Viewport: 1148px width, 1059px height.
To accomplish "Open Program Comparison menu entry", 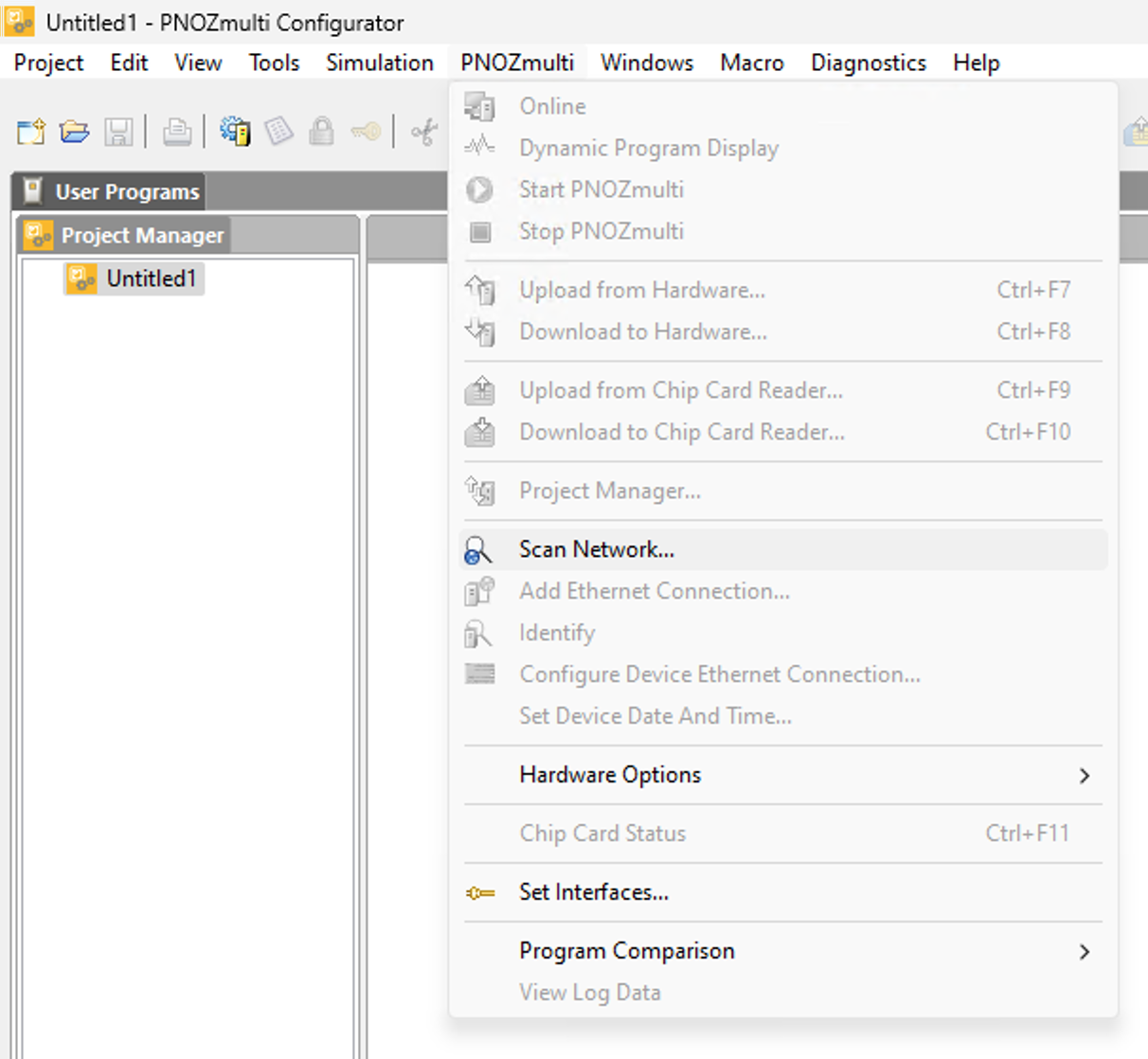I will 783,951.
